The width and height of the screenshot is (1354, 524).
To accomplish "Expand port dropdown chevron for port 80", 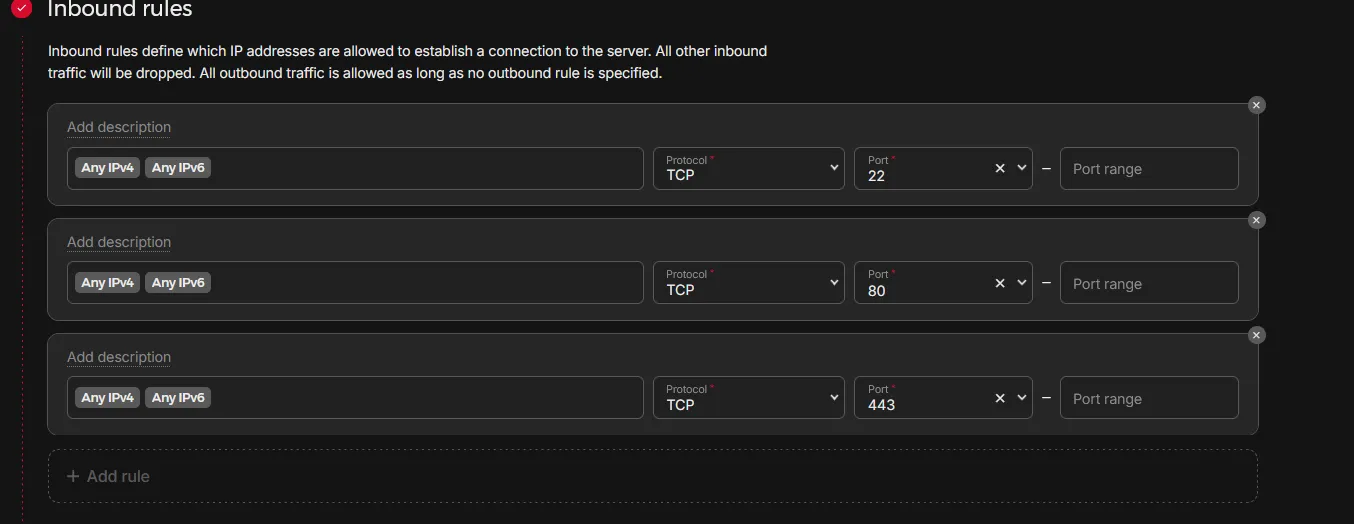I will [1021, 284].
